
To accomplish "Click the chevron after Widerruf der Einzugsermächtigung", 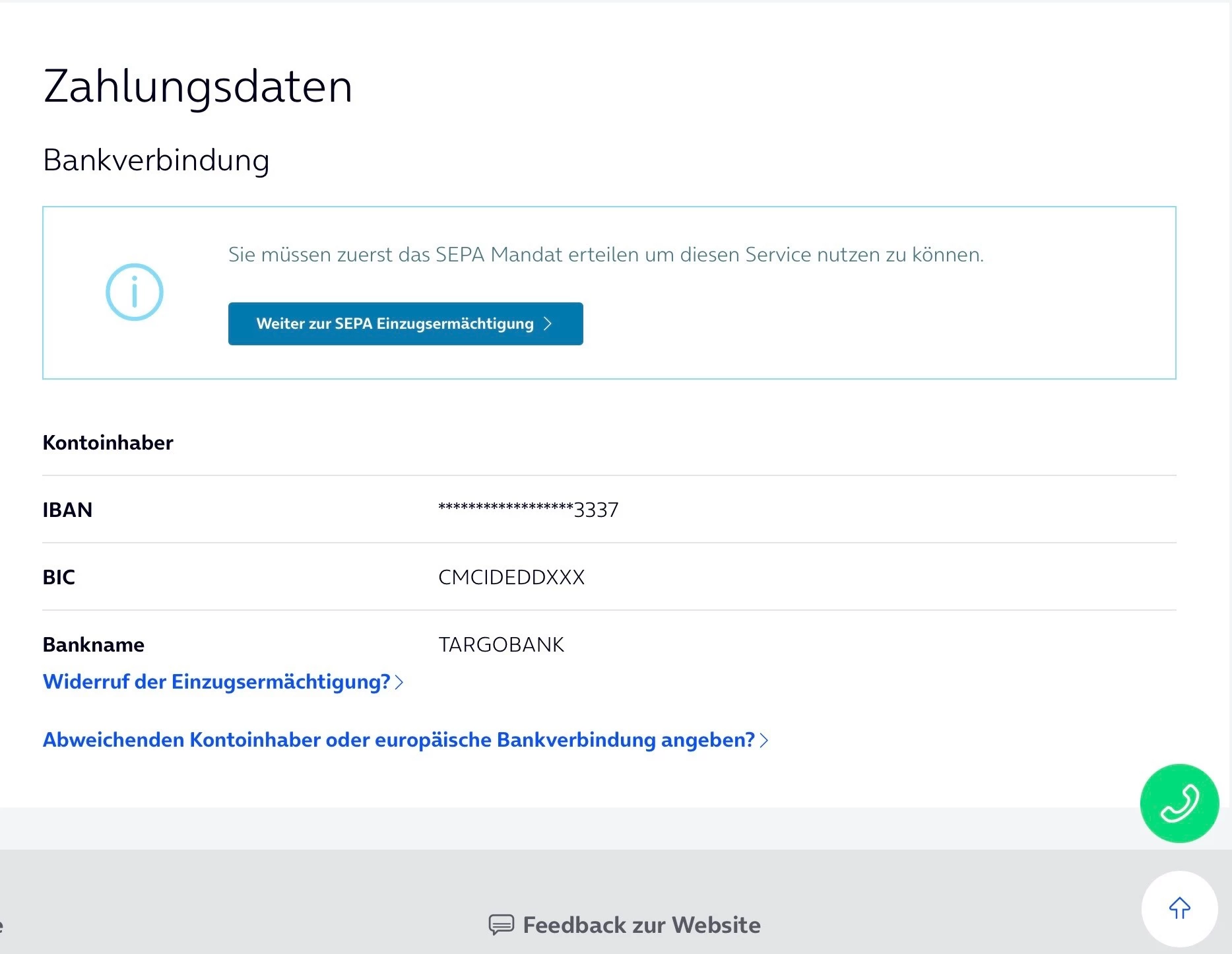I will 399,682.
